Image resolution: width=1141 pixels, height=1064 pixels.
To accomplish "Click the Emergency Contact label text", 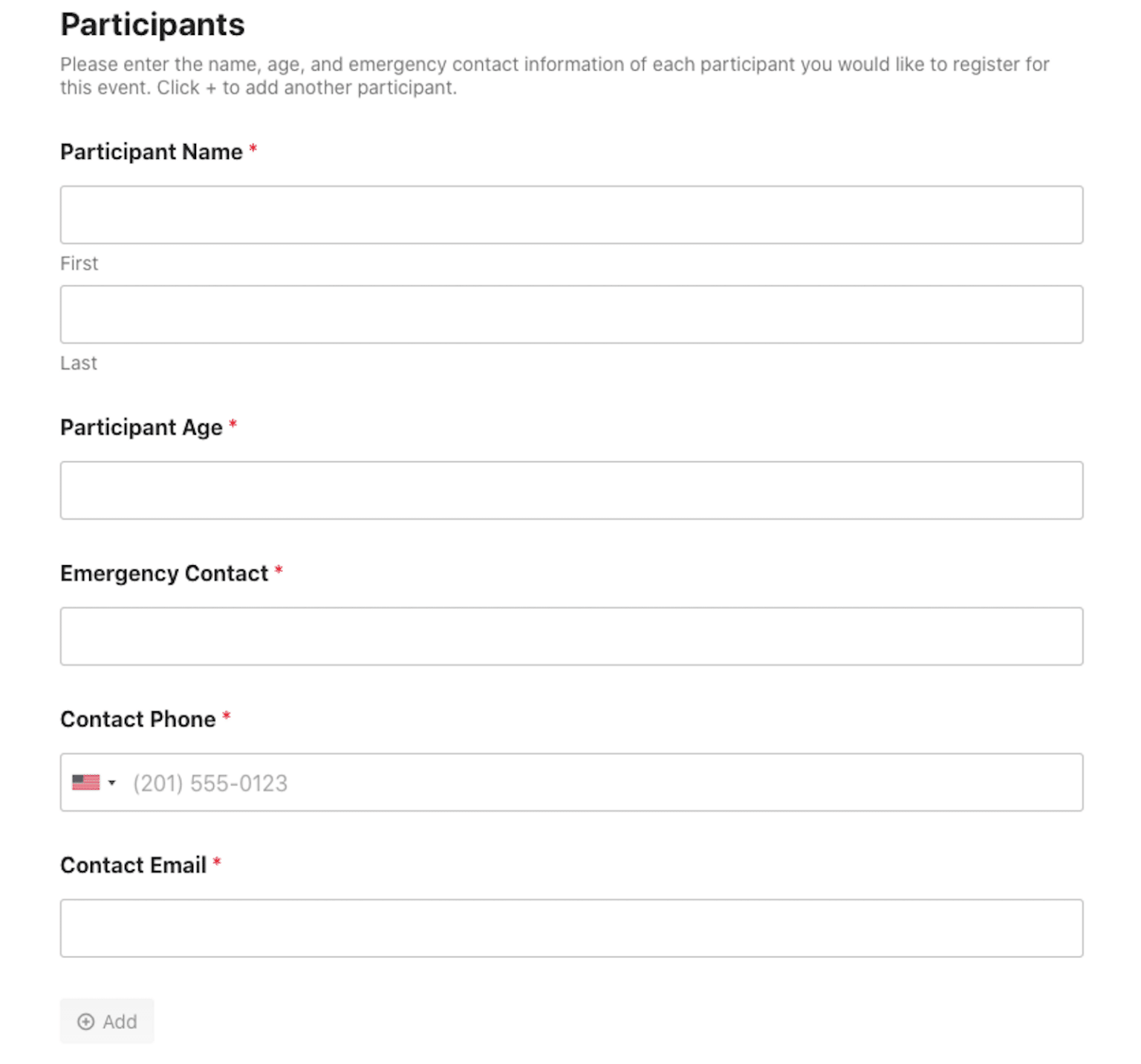I will pyautogui.click(x=165, y=572).
